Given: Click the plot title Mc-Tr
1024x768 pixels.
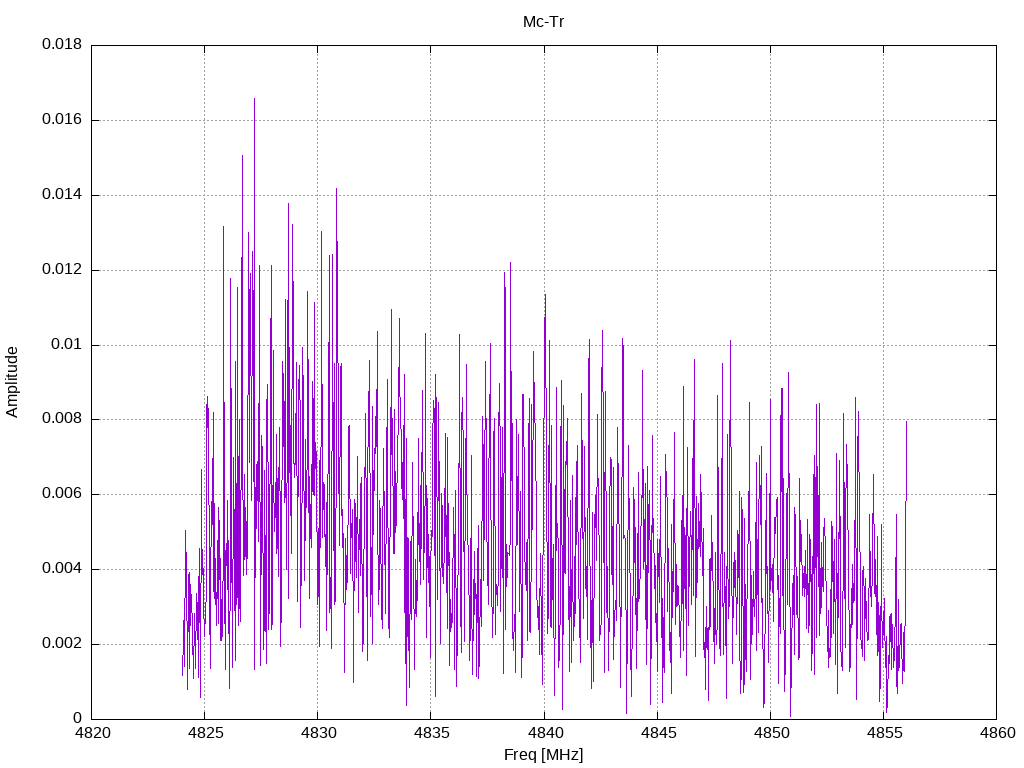Looking at the screenshot, I should click(x=543, y=22).
